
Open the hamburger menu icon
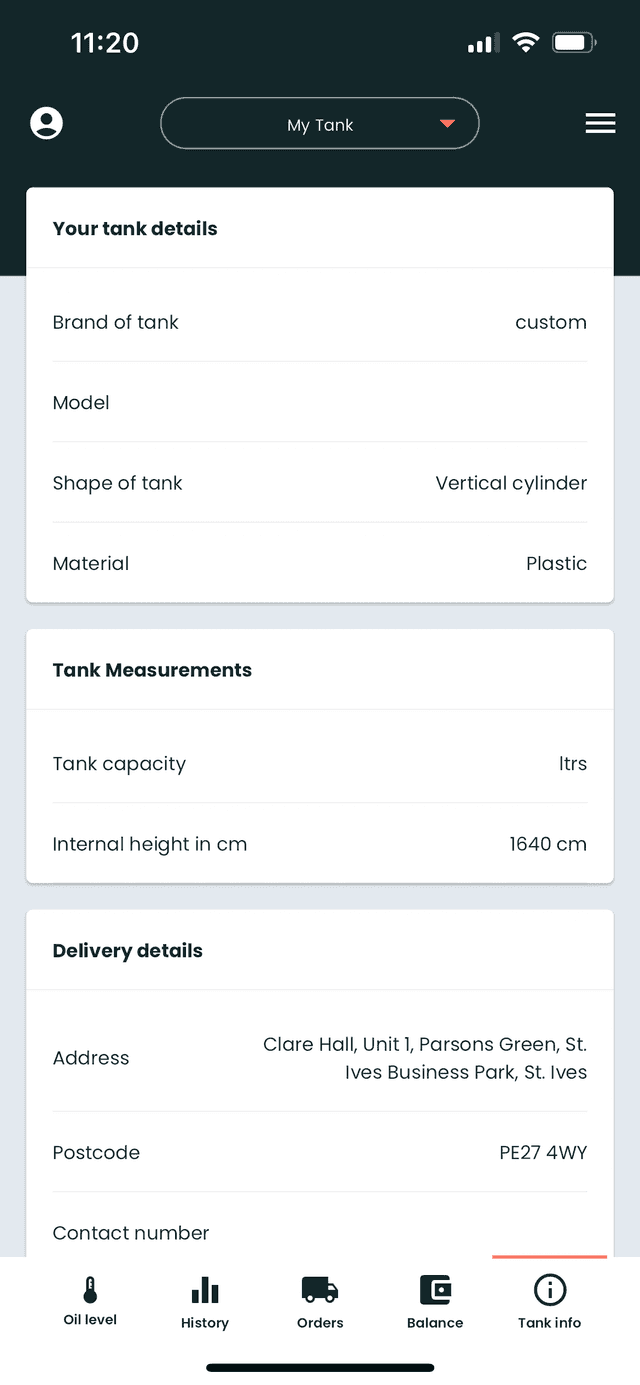coord(600,122)
